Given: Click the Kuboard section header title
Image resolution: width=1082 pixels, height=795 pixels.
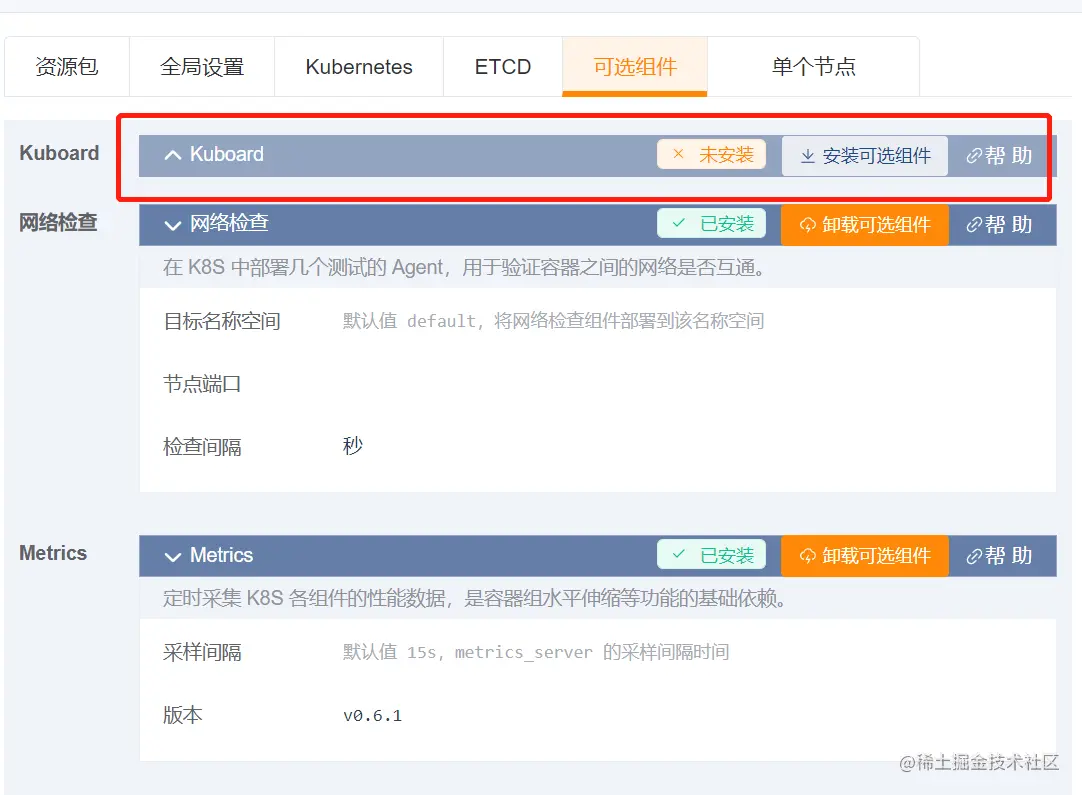Looking at the screenshot, I should (227, 154).
